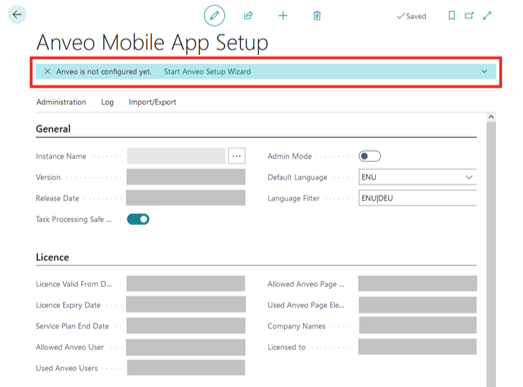This screenshot has width=523, height=387.
Task: Toggle Admin Mode switch
Action: point(370,156)
